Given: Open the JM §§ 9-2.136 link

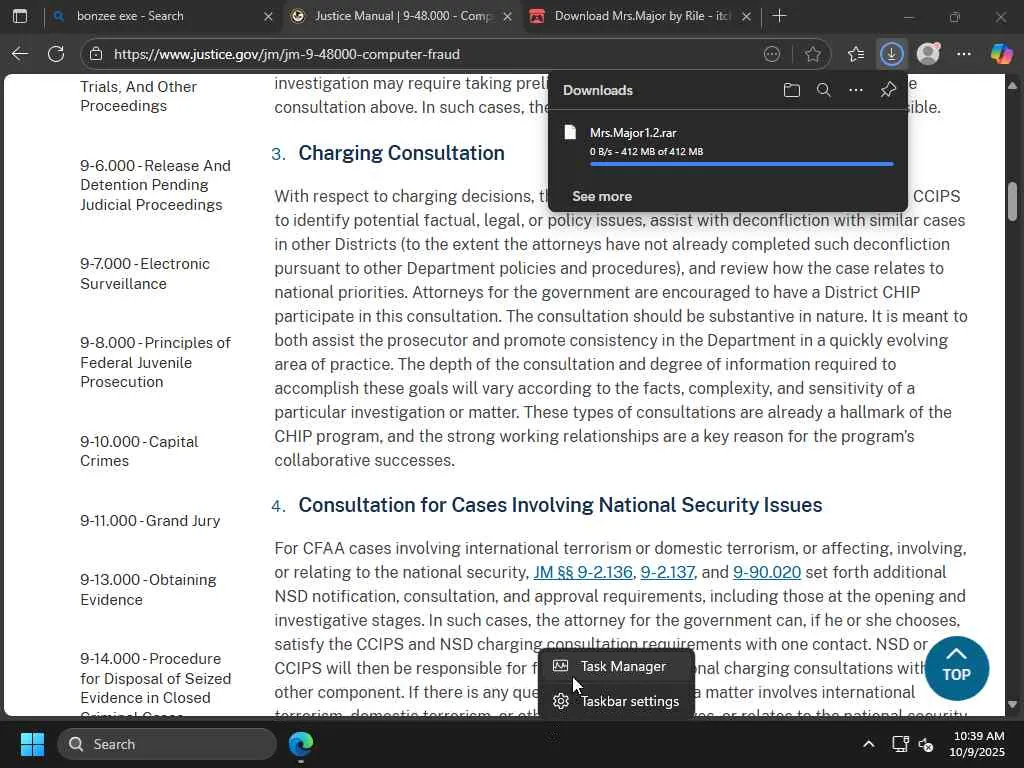Looking at the screenshot, I should [x=583, y=572].
